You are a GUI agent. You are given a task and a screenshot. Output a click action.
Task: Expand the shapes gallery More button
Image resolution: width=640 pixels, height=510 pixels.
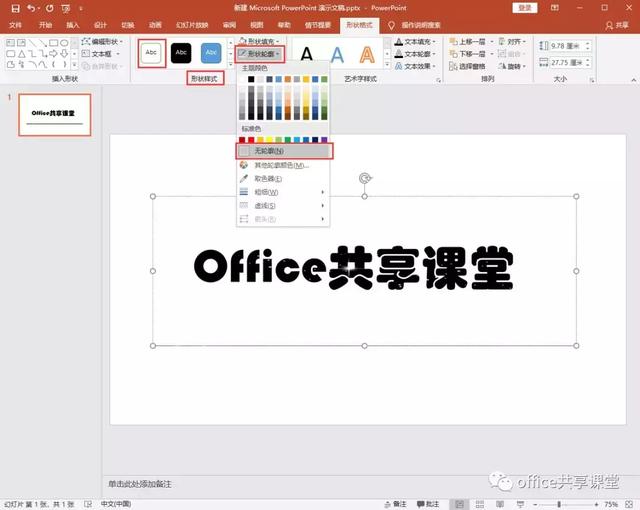point(74,64)
